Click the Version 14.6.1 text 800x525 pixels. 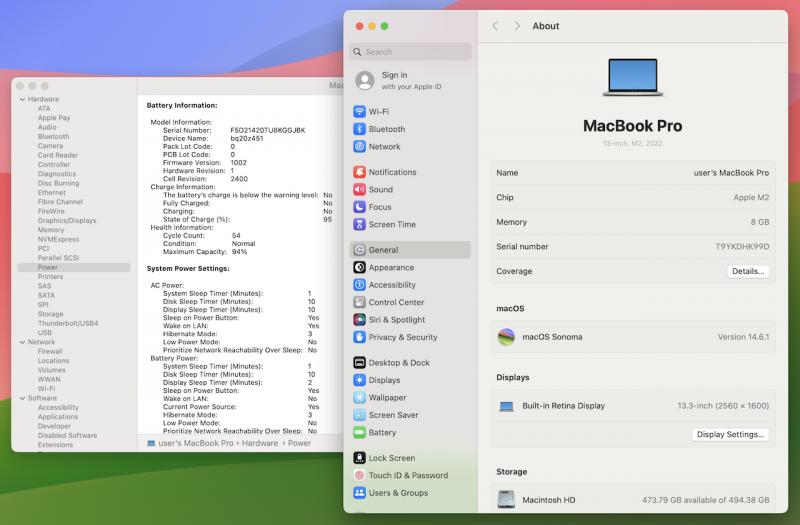pyautogui.click(x=743, y=337)
